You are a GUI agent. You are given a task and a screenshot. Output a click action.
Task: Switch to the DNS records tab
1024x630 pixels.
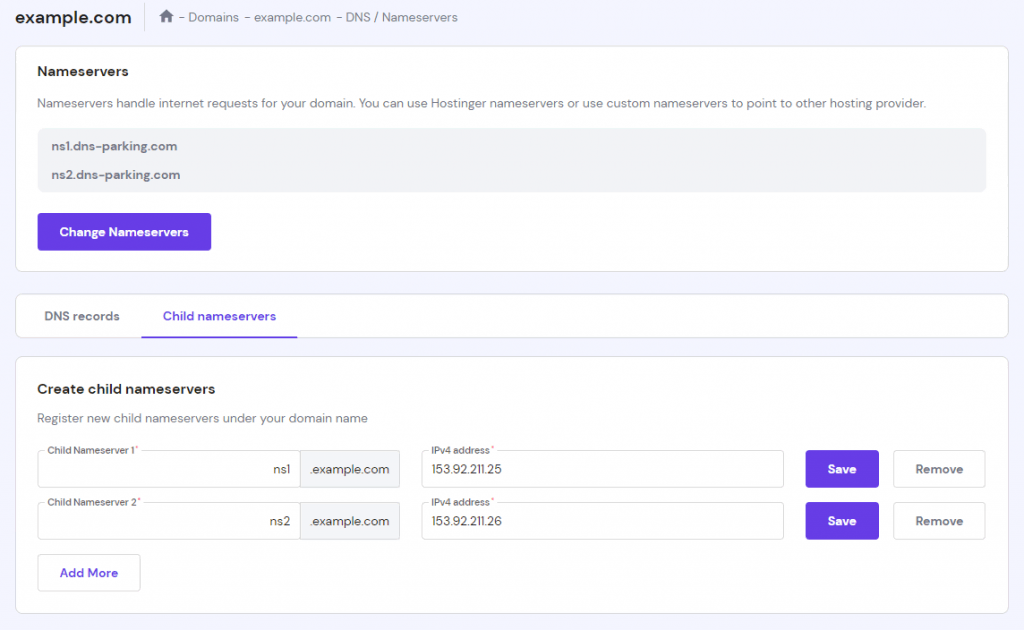81,315
